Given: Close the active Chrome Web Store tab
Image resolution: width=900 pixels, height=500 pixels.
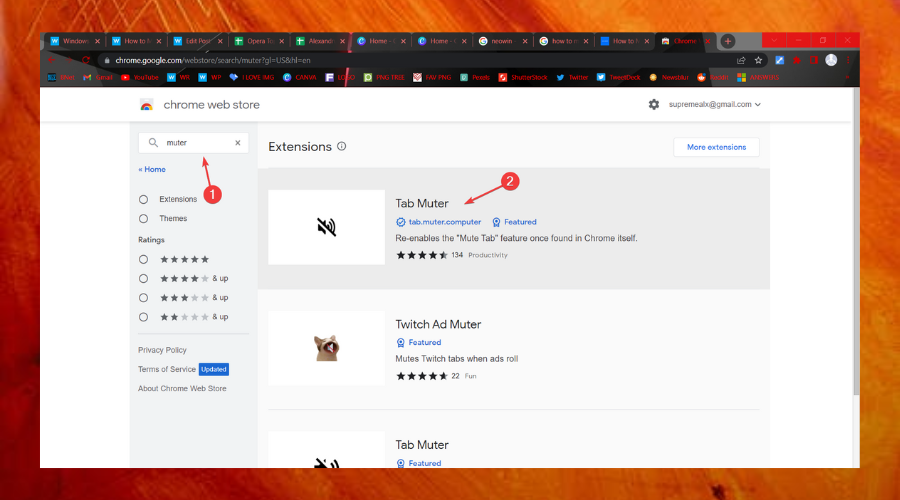Looking at the screenshot, I should [x=708, y=41].
